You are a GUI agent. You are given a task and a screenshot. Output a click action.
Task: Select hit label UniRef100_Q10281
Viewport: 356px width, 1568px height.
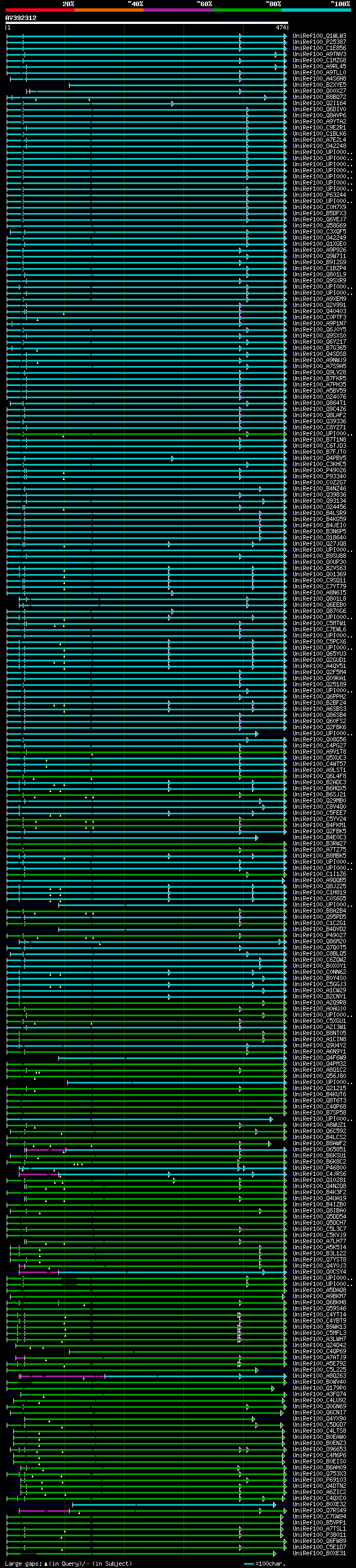pyautogui.click(x=319, y=1180)
